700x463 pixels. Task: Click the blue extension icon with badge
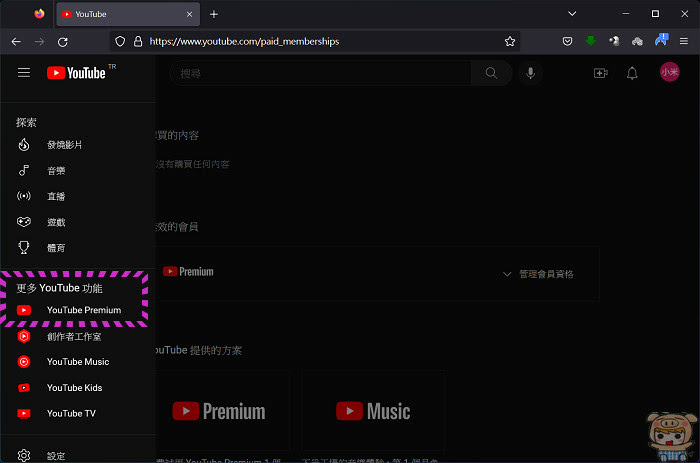tap(661, 40)
